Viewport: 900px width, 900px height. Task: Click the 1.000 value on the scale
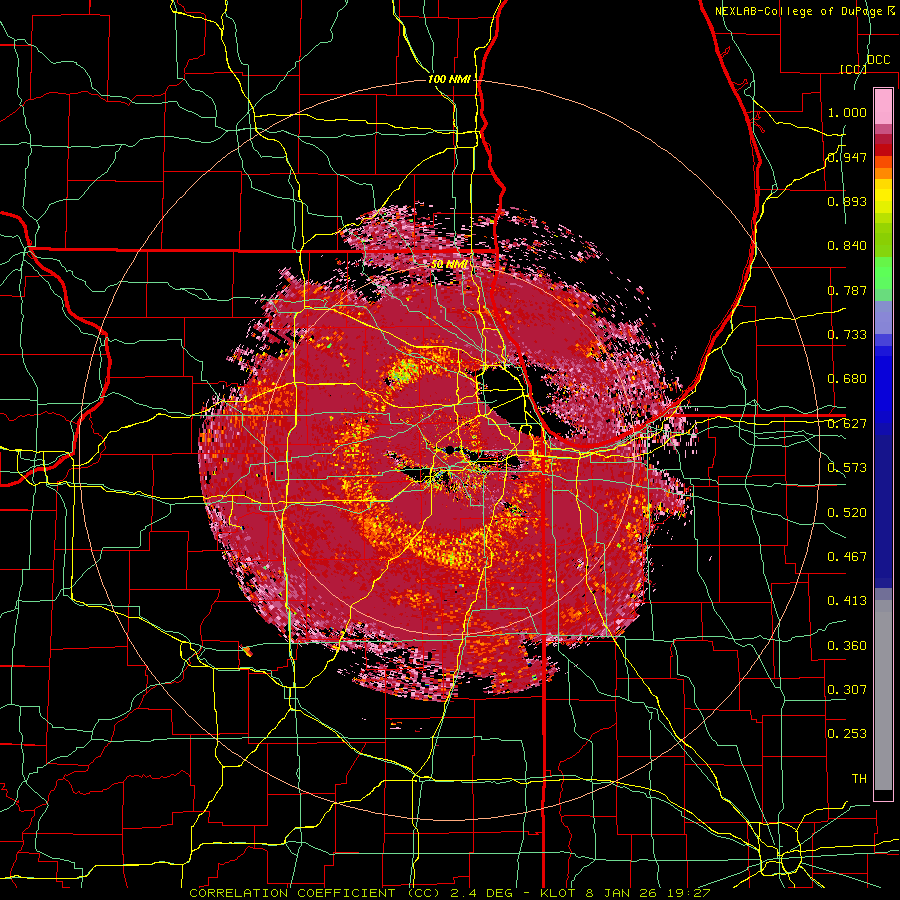point(847,112)
